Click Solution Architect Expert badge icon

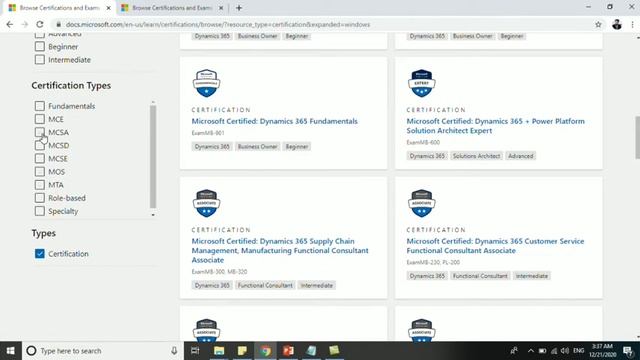tap(422, 83)
